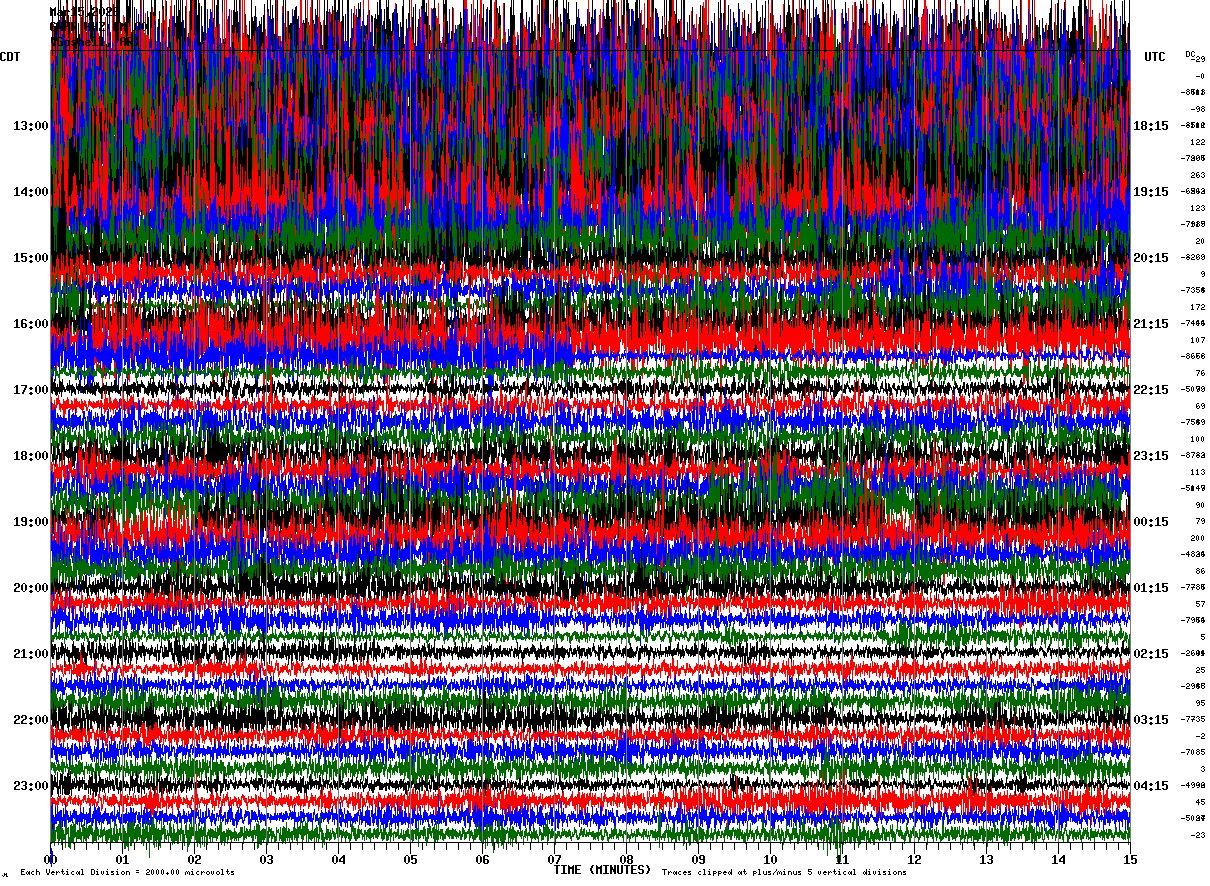Select the DC offset value 113

click(x=1197, y=472)
